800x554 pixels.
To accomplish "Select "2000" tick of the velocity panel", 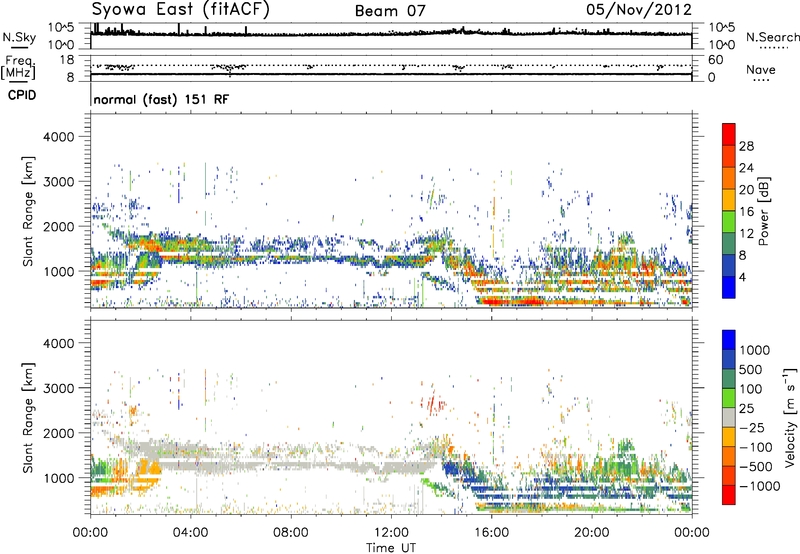I will point(58,433).
